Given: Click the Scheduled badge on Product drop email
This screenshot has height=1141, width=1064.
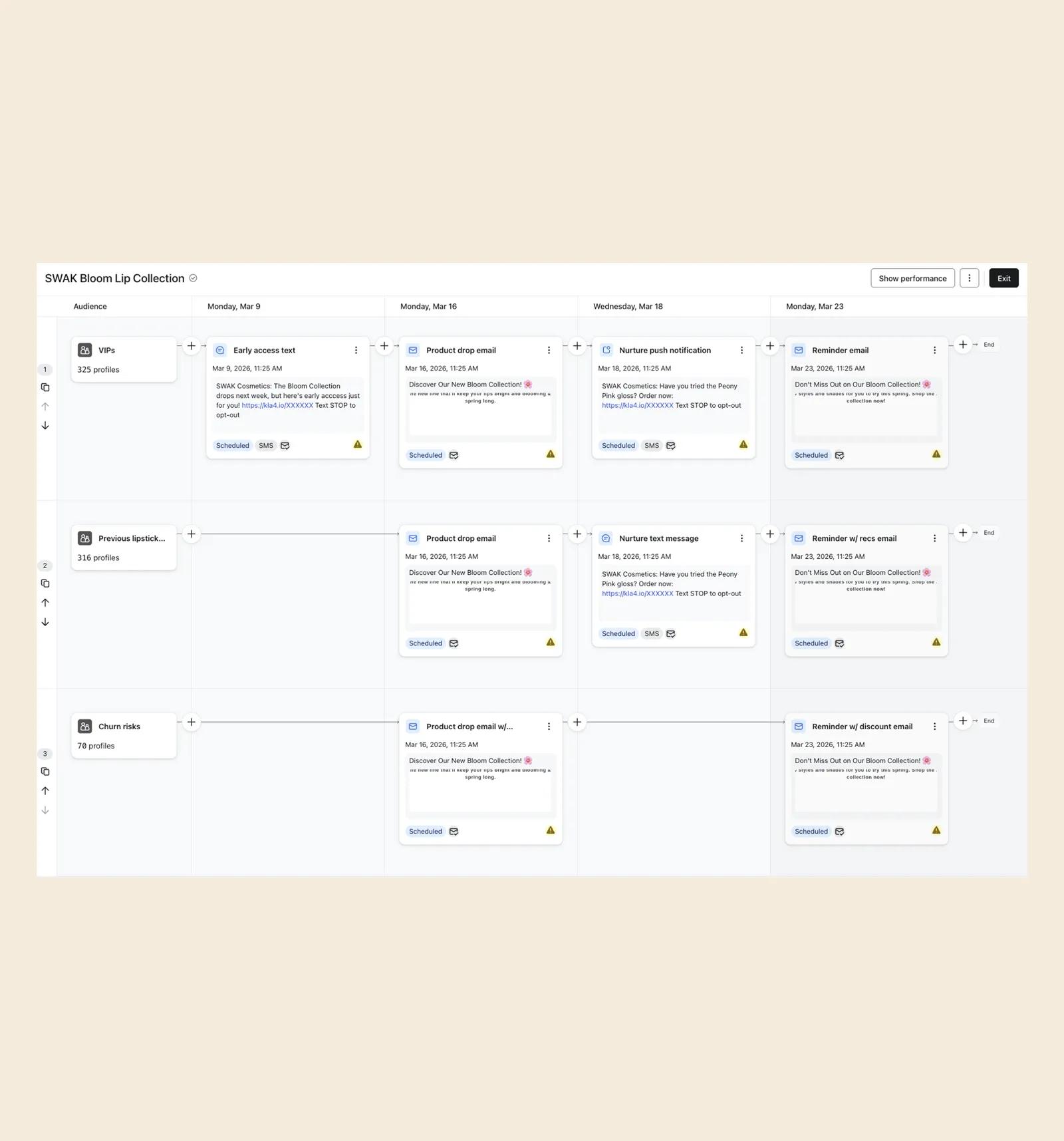Looking at the screenshot, I should pyautogui.click(x=425, y=455).
